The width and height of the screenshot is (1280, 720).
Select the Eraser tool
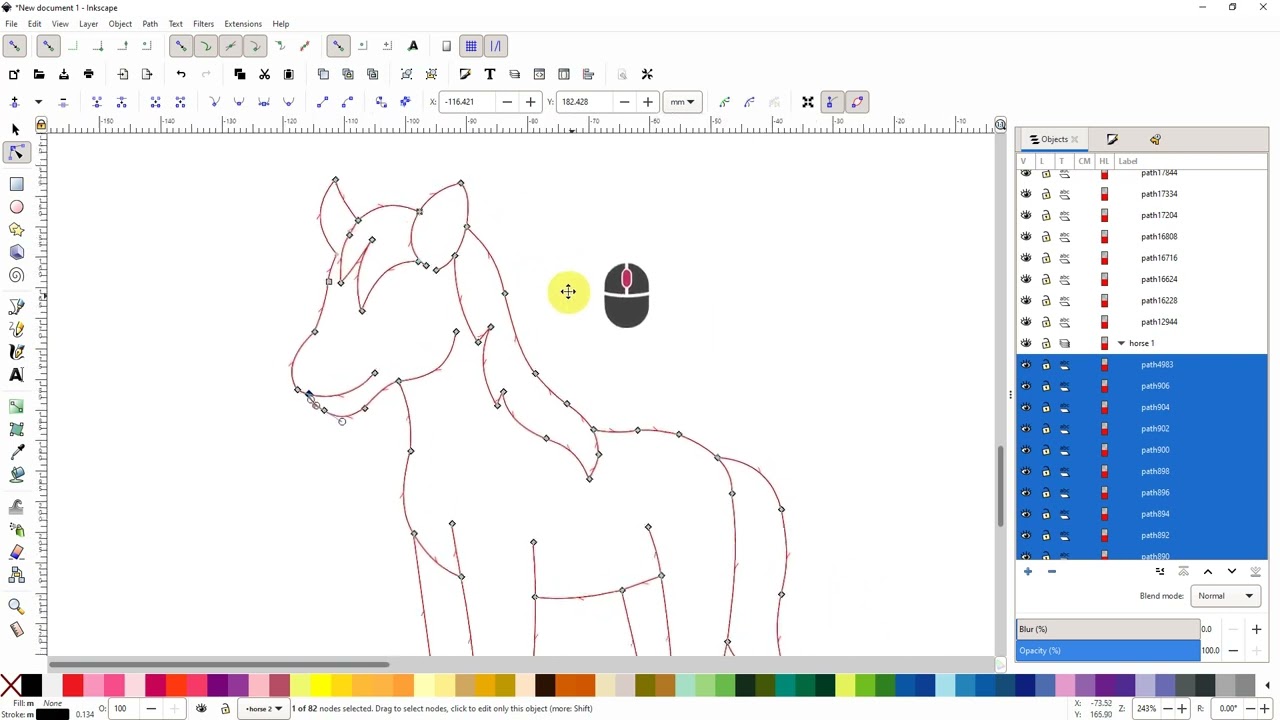(16, 552)
